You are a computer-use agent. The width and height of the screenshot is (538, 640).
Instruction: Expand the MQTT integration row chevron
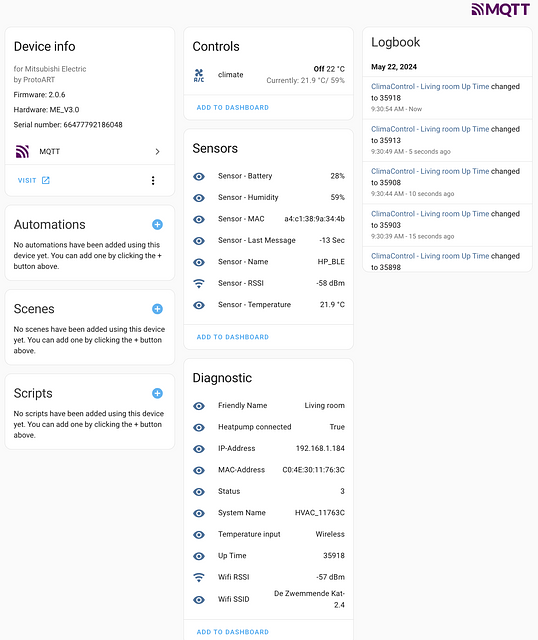click(157, 151)
